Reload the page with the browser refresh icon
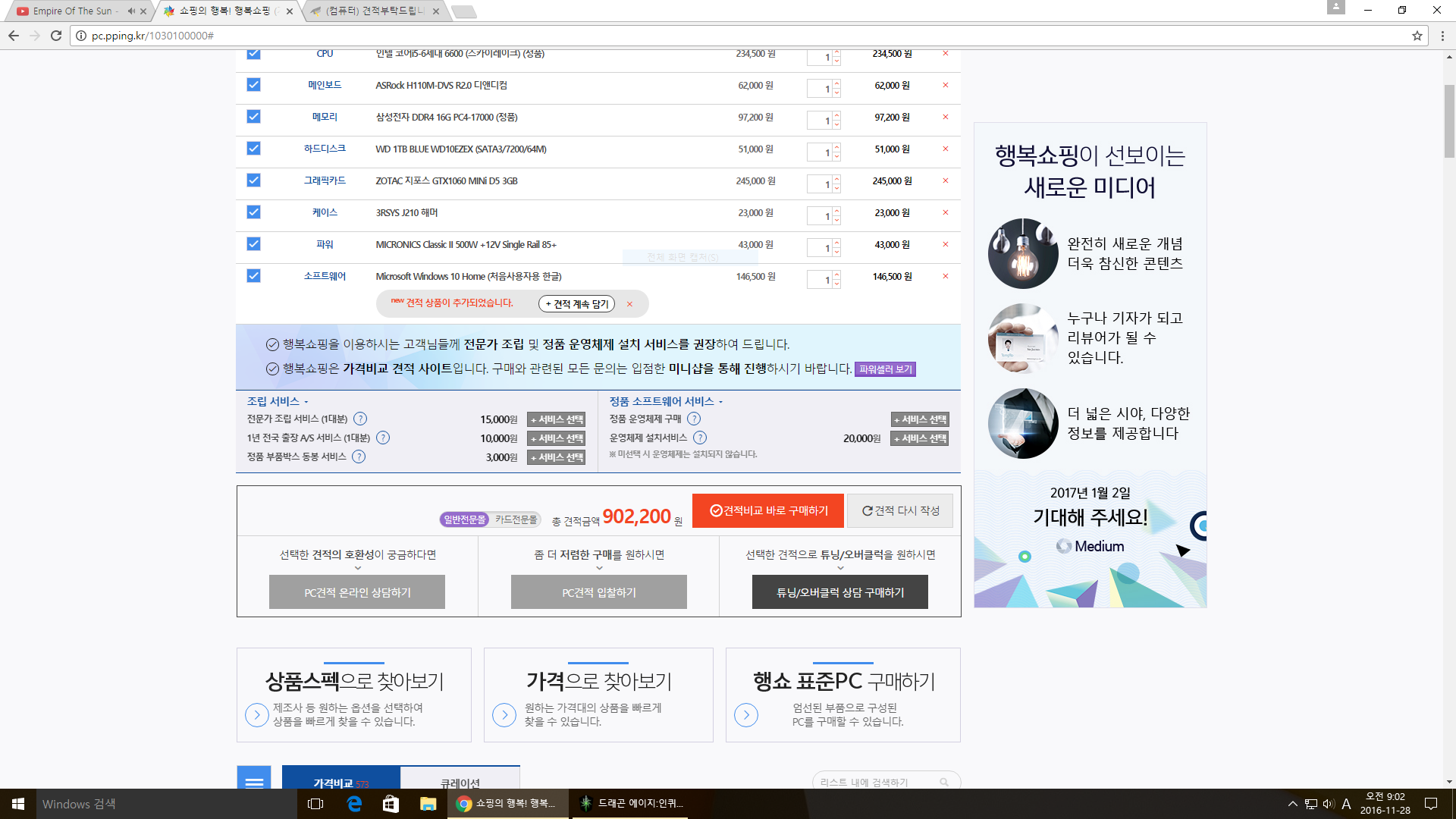 click(56, 36)
